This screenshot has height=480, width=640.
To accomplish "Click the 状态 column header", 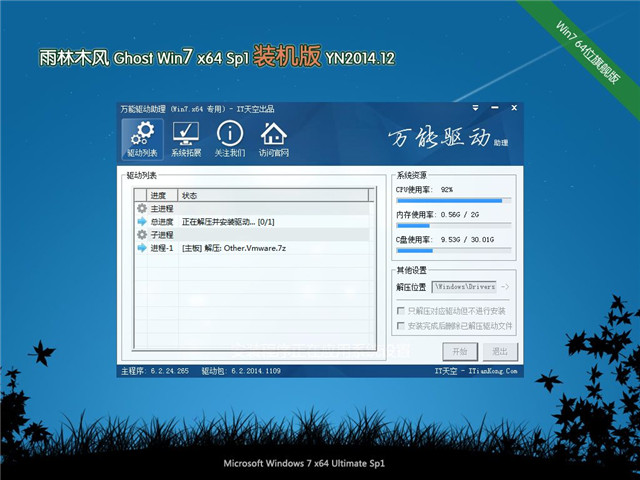I will pos(273,196).
